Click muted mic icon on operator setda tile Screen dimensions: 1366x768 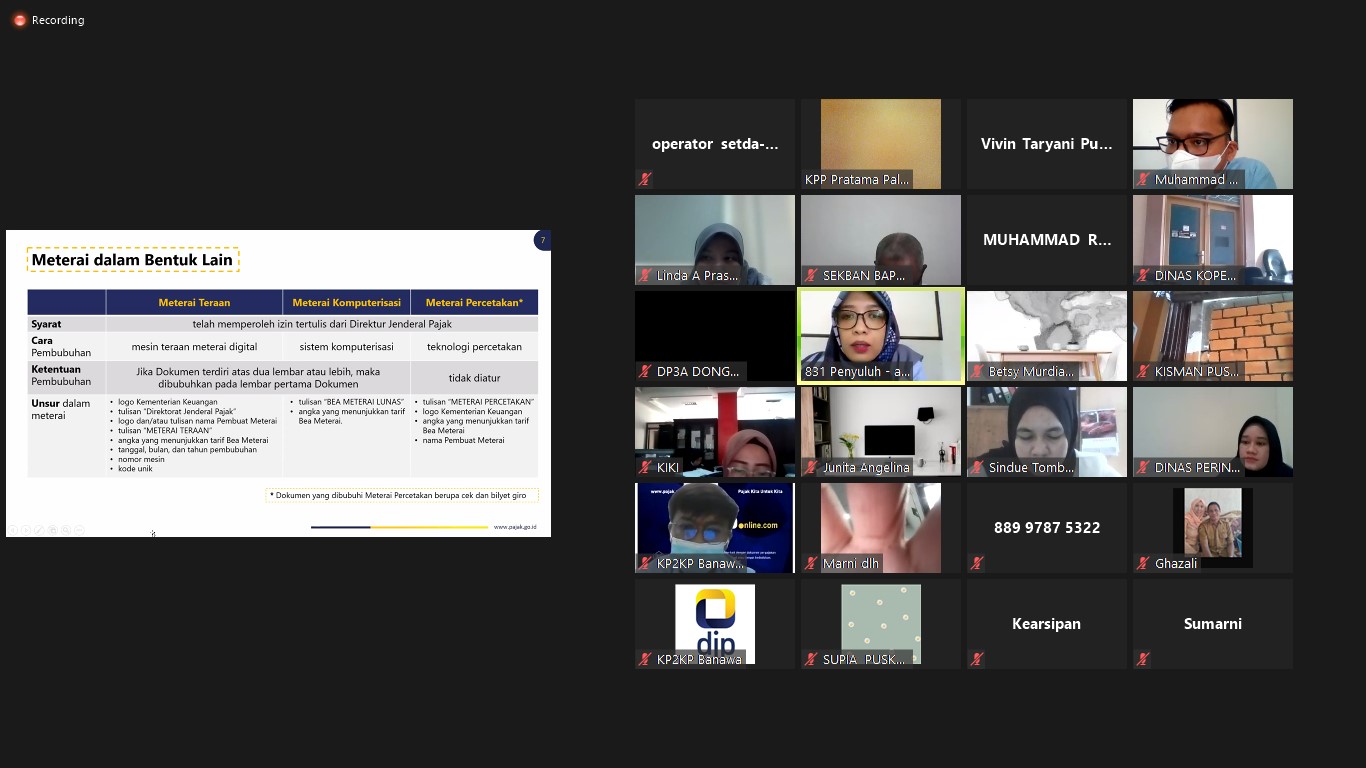tap(646, 180)
